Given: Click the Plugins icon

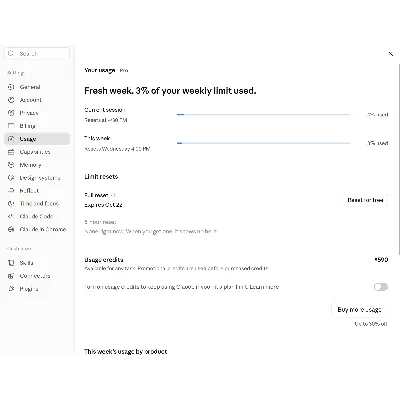Looking at the screenshot, I should pyautogui.click(x=11, y=289).
